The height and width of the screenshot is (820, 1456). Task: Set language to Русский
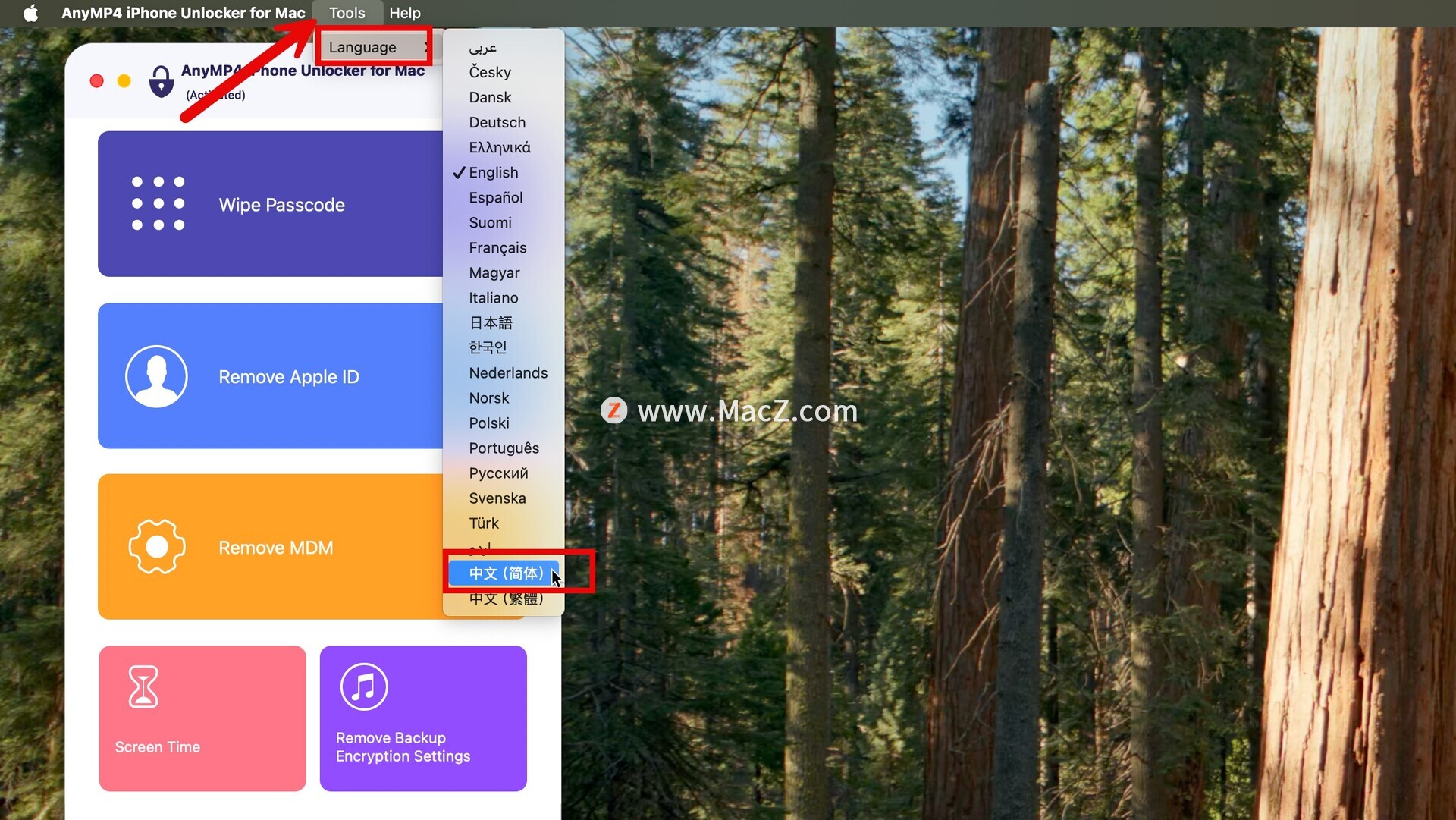click(504, 473)
